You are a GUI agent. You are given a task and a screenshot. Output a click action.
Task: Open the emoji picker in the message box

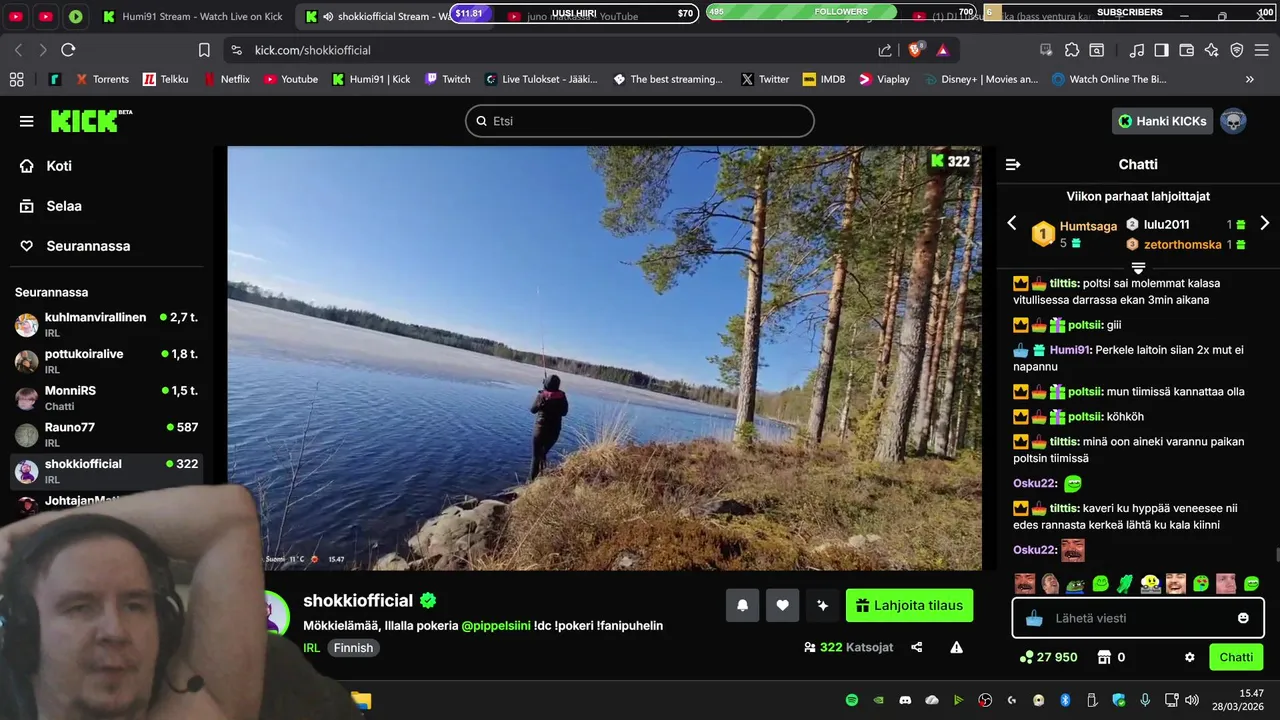tap(1243, 618)
